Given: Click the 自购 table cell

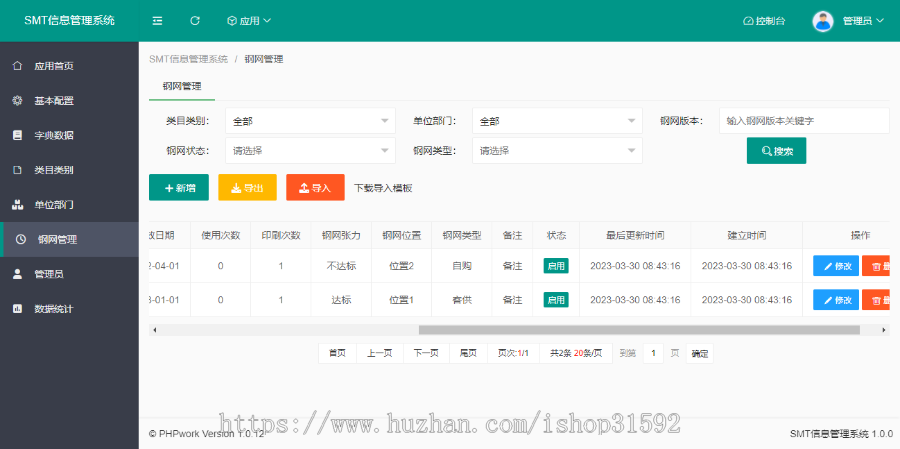Looking at the screenshot, I should tap(461, 266).
